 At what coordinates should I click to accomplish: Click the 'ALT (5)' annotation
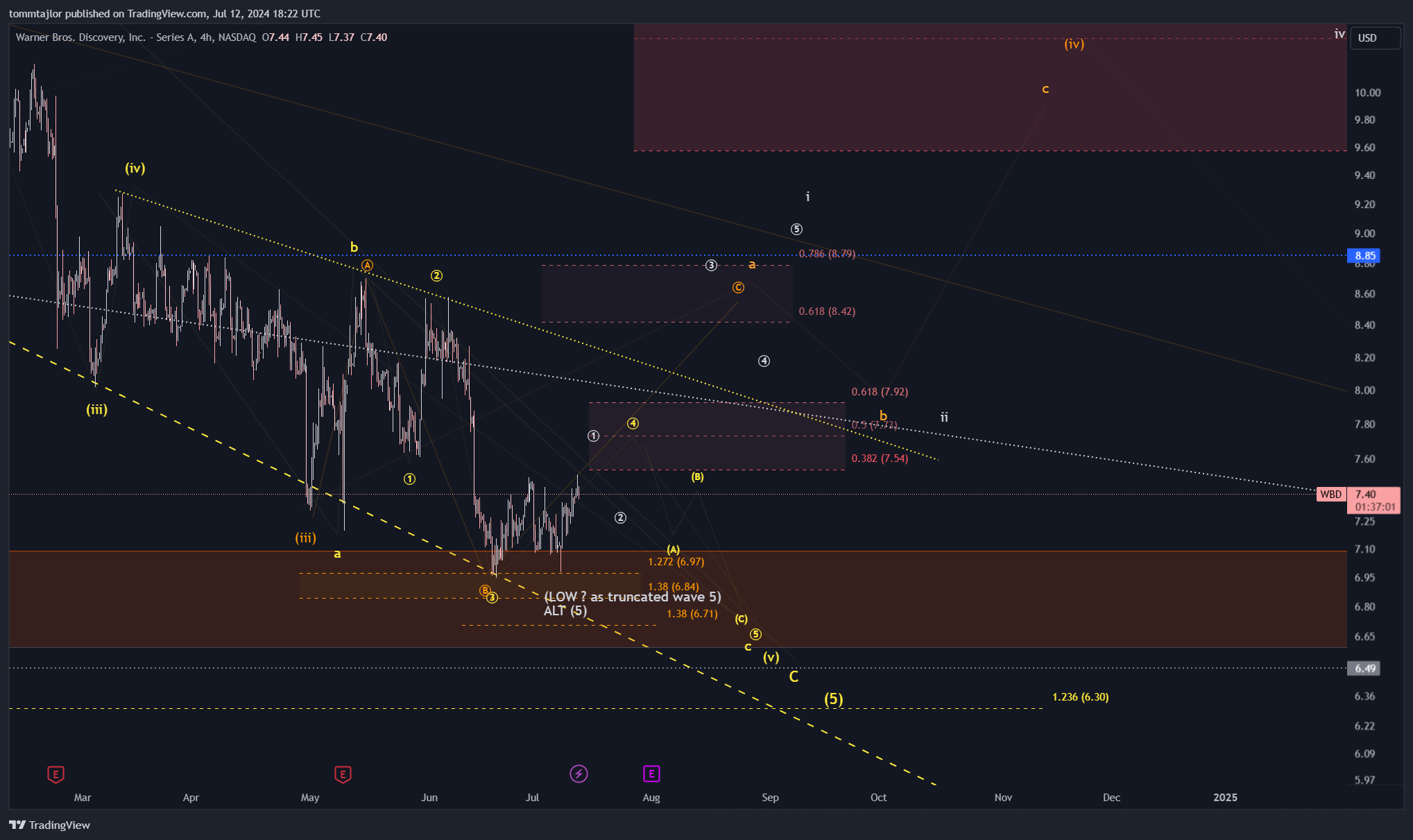565,611
